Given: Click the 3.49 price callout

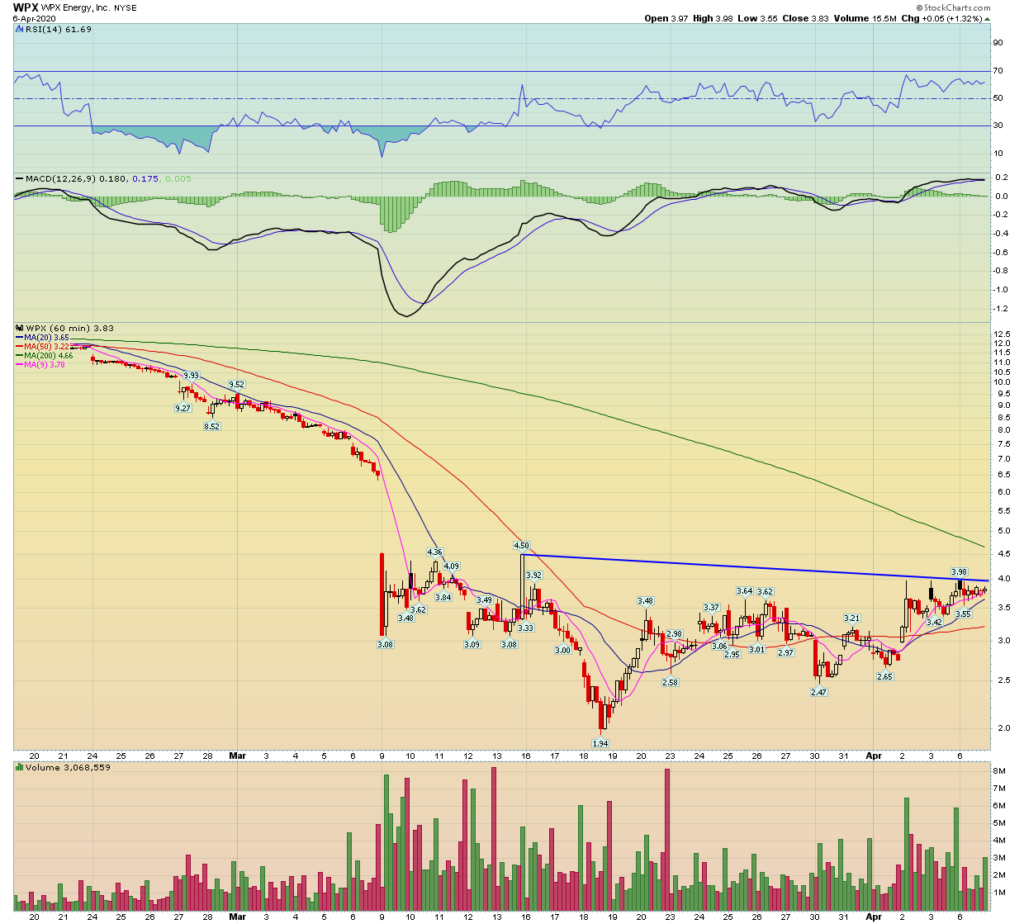Looking at the screenshot, I should tap(484, 600).
